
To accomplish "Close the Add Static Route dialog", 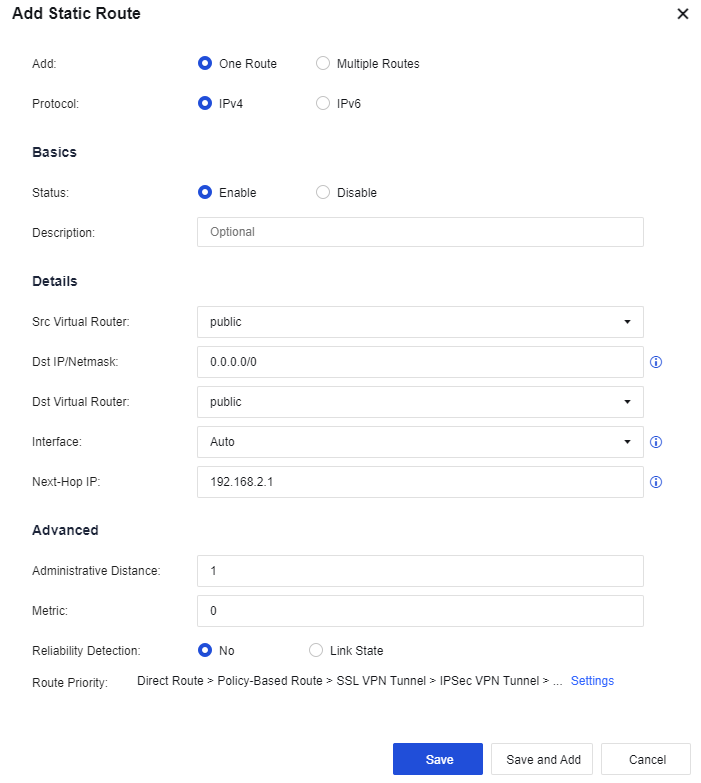I will click(683, 14).
